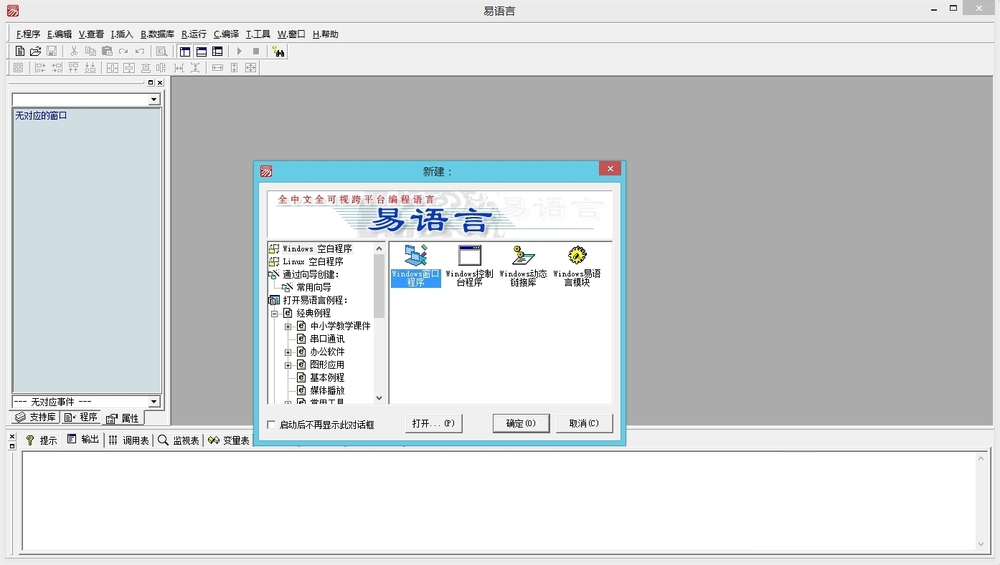Open the R.运行 menu
1000x565 pixels.
pos(194,34)
